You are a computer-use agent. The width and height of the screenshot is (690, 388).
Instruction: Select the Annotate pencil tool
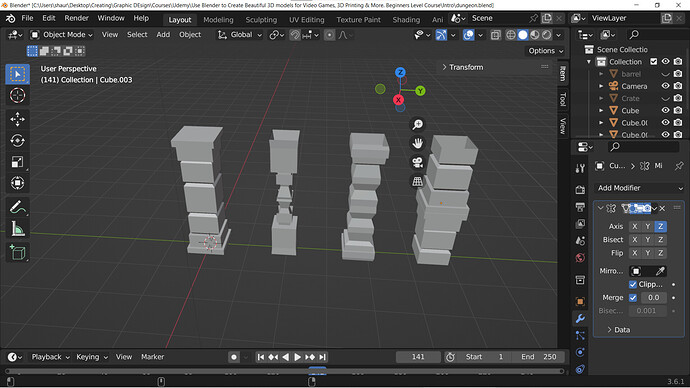[18, 207]
